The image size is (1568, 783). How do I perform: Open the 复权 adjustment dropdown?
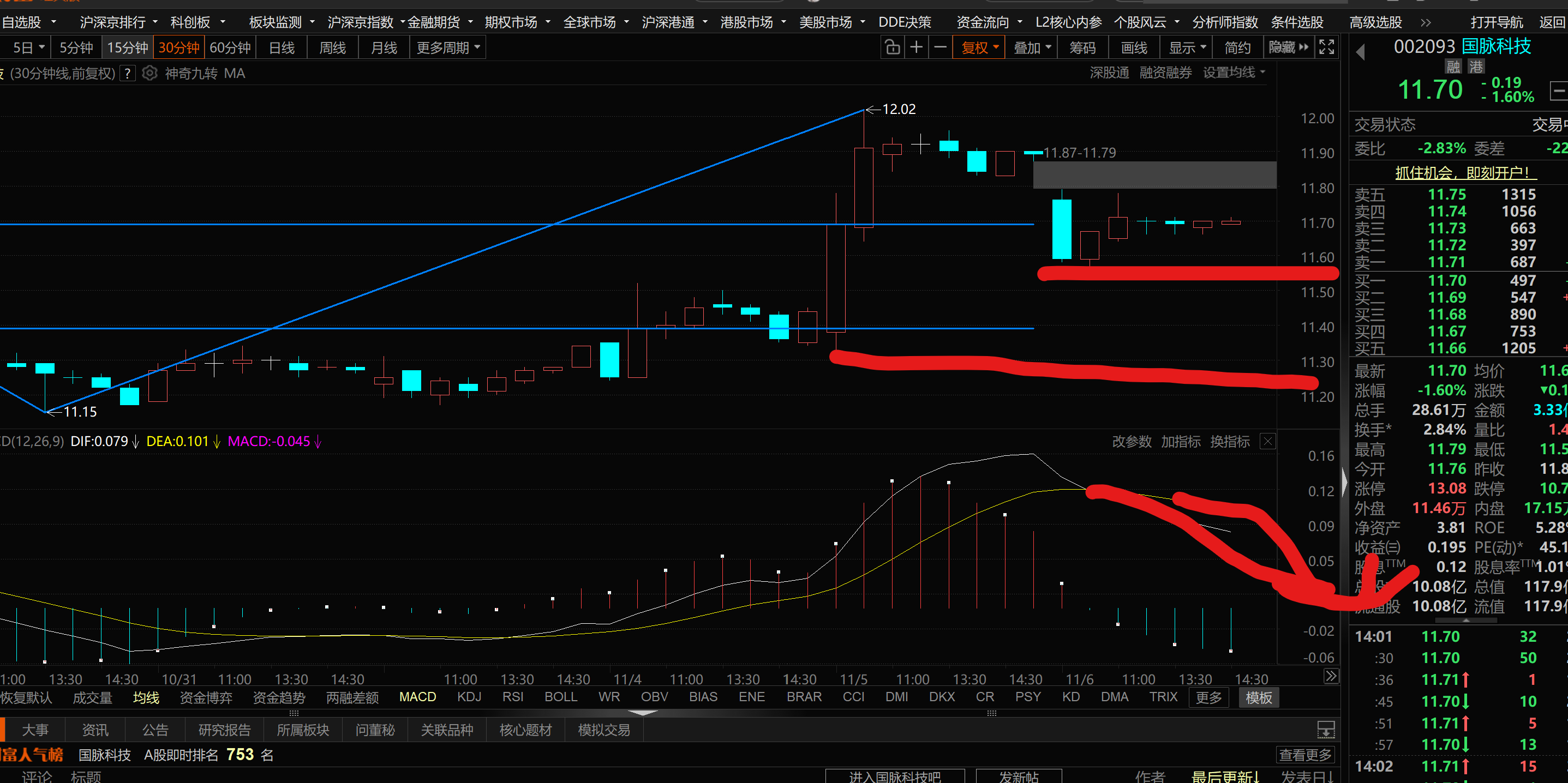click(979, 47)
